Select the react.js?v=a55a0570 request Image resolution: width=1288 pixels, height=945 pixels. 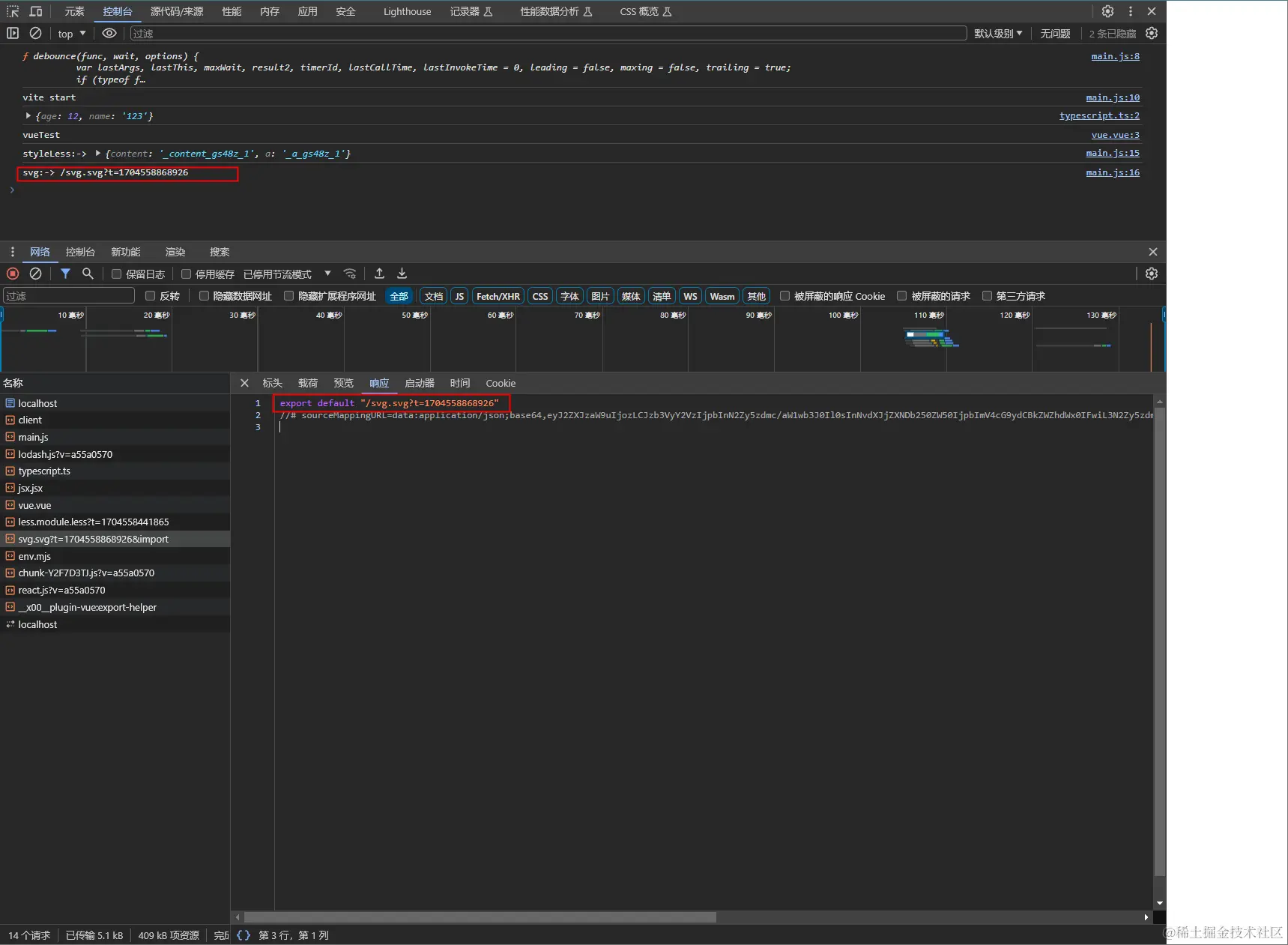115,590
